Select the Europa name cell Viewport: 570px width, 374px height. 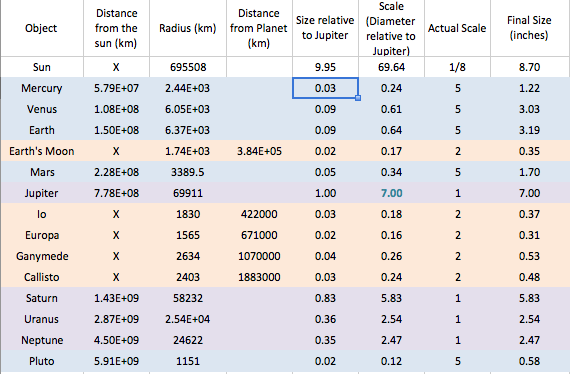[42, 235]
